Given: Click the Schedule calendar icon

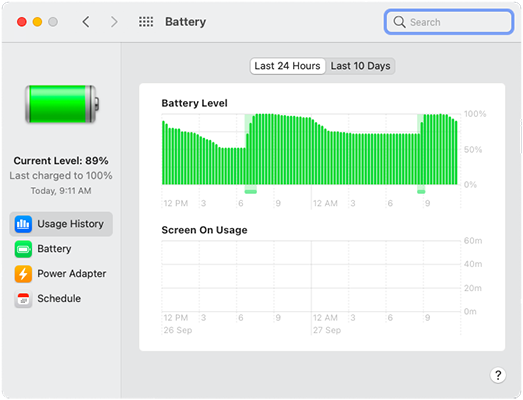Looking at the screenshot, I should (23, 299).
